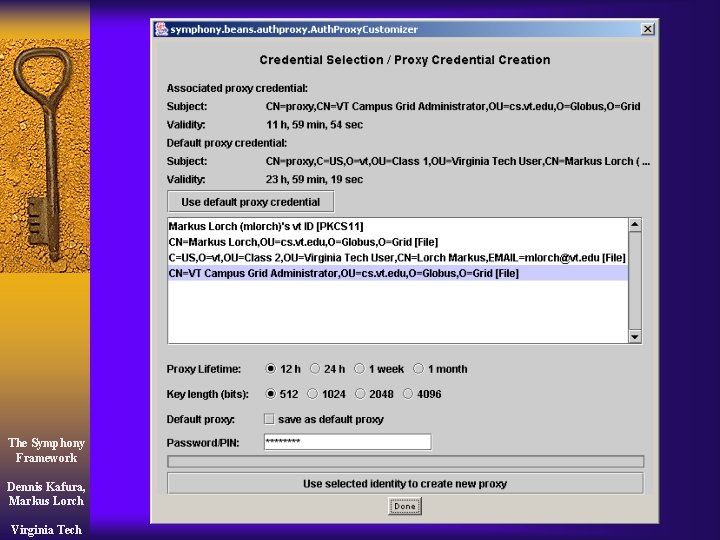Focus the Password/PIN field
This screenshot has height=540, width=720.
click(348, 442)
